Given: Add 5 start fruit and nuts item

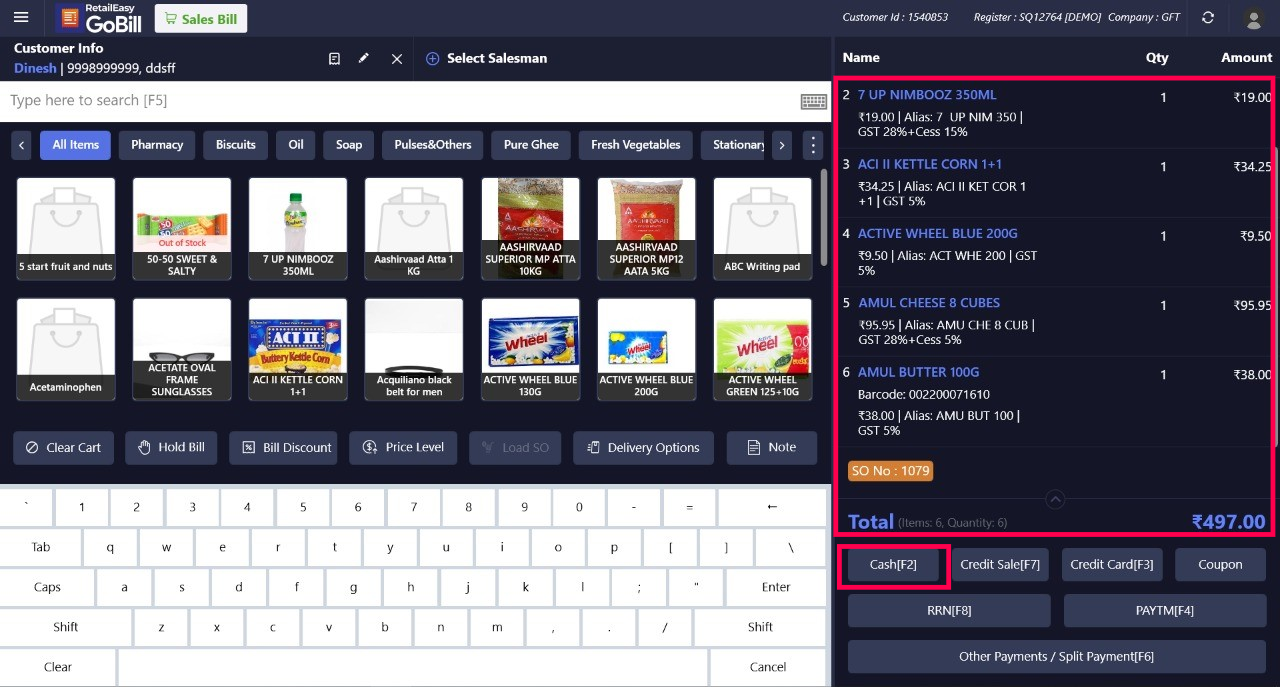Looking at the screenshot, I should [x=66, y=228].
